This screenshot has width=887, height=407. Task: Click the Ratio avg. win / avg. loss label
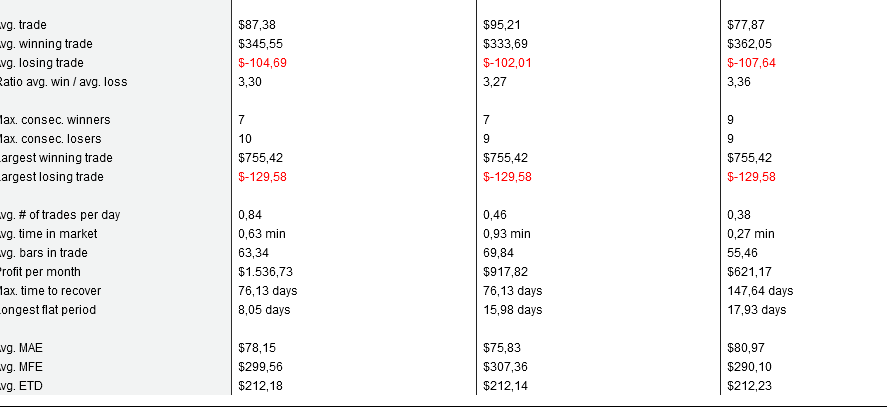(63, 82)
